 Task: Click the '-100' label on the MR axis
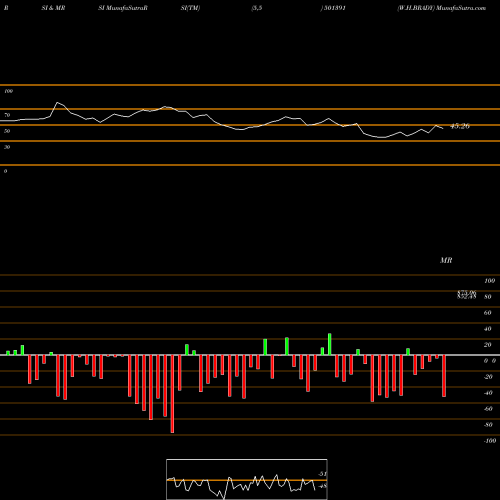point(490,441)
